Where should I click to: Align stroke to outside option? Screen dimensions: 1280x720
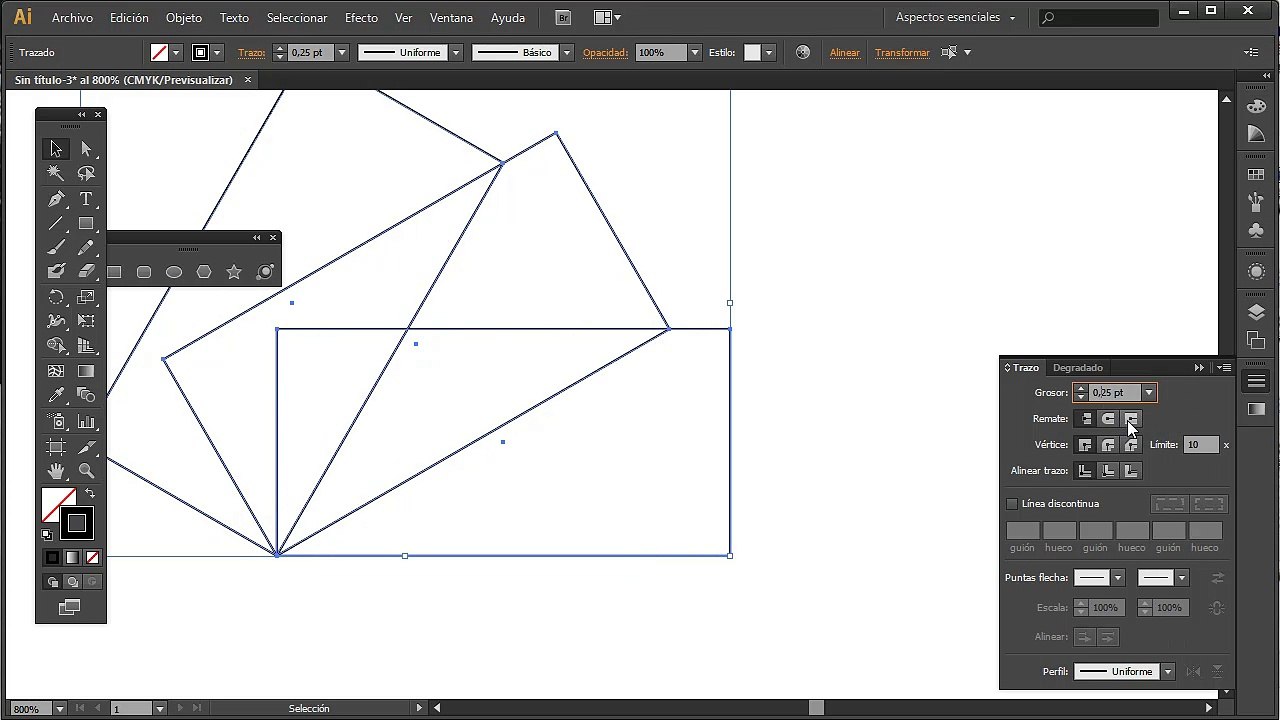pyautogui.click(x=1131, y=471)
